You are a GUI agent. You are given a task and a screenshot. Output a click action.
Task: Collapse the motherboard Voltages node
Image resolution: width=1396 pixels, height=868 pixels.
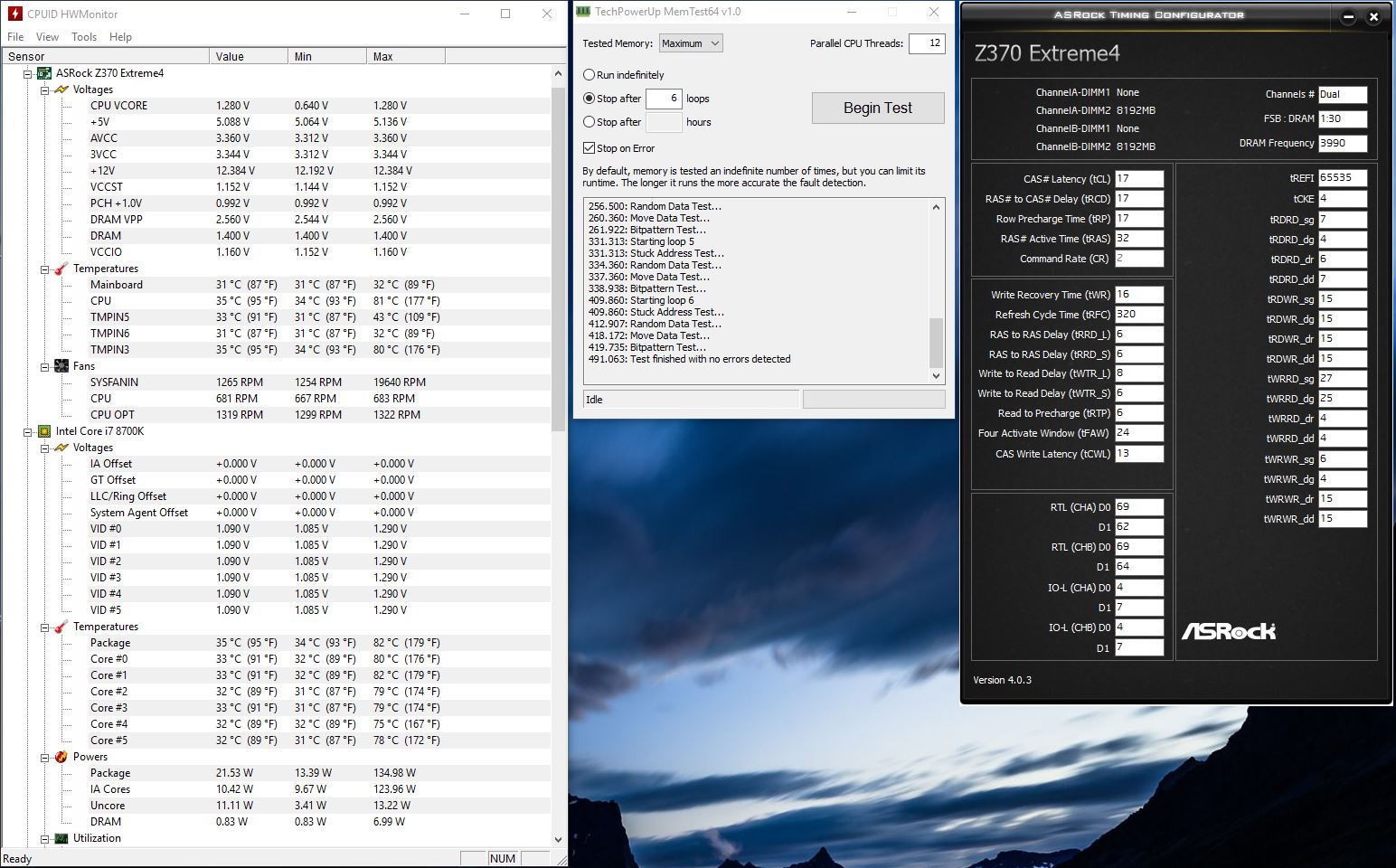pos(45,90)
